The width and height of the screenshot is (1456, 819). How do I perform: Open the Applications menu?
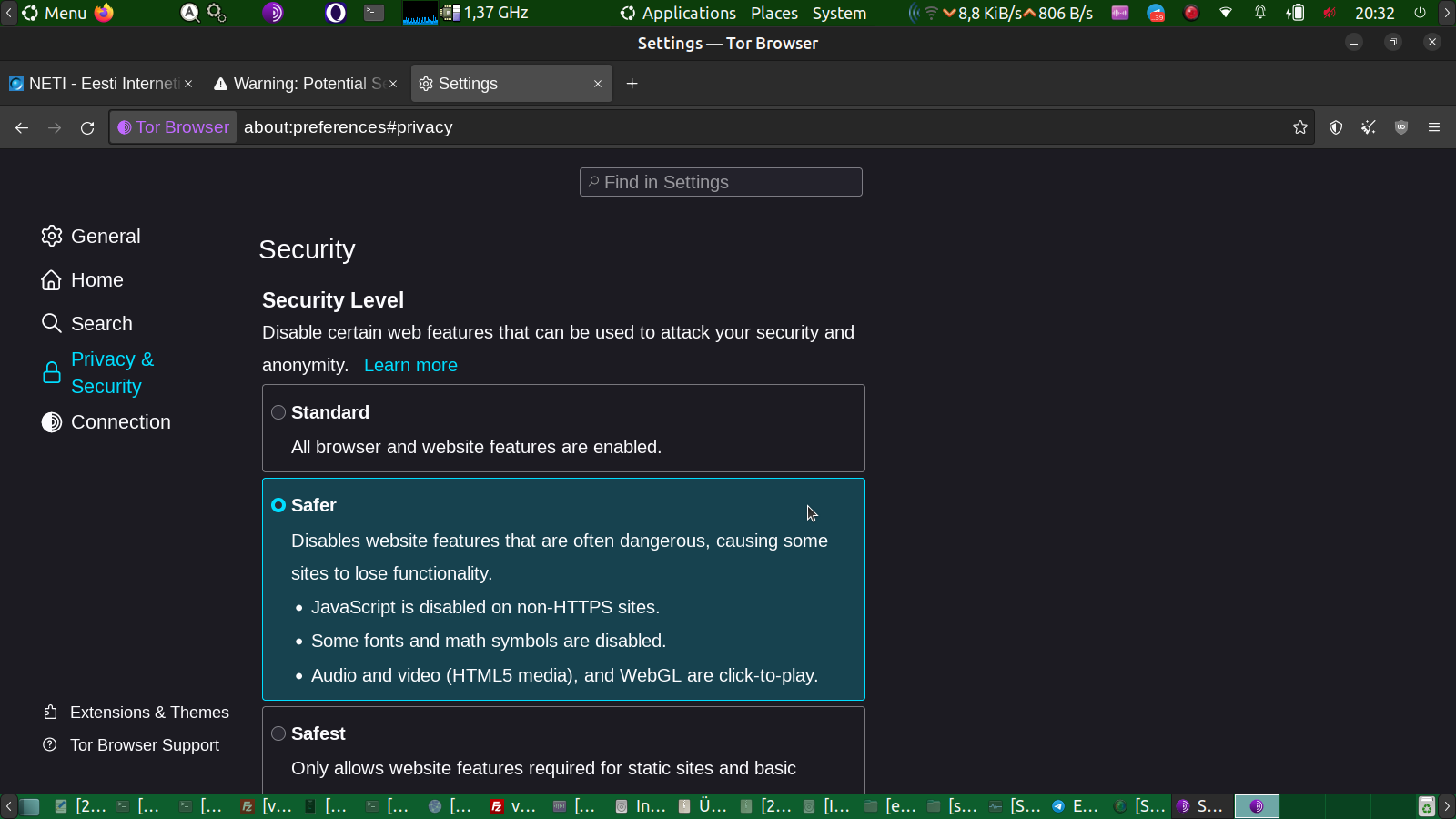coord(678,13)
